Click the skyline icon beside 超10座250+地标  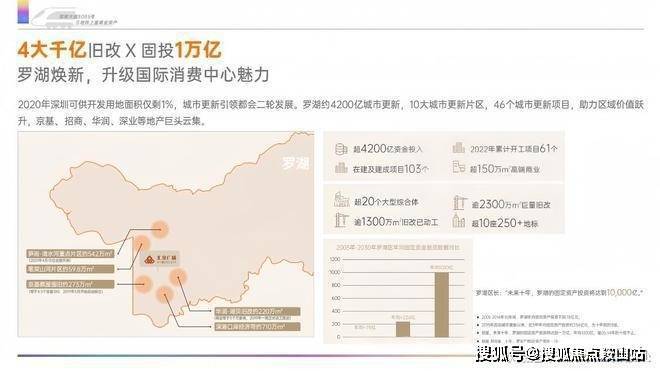tap(459, 221)
